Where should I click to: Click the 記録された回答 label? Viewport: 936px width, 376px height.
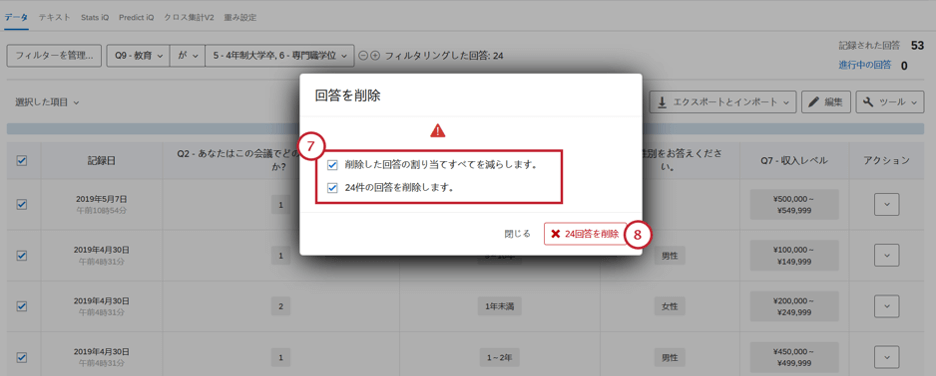(x=869, y=45)
